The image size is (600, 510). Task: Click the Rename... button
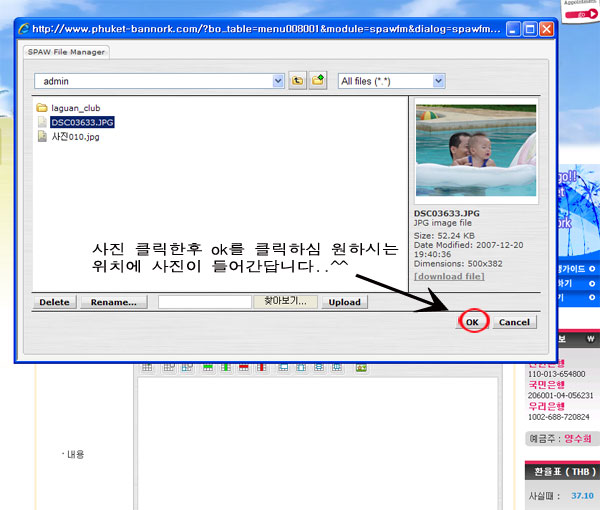[x=115, y=302]
